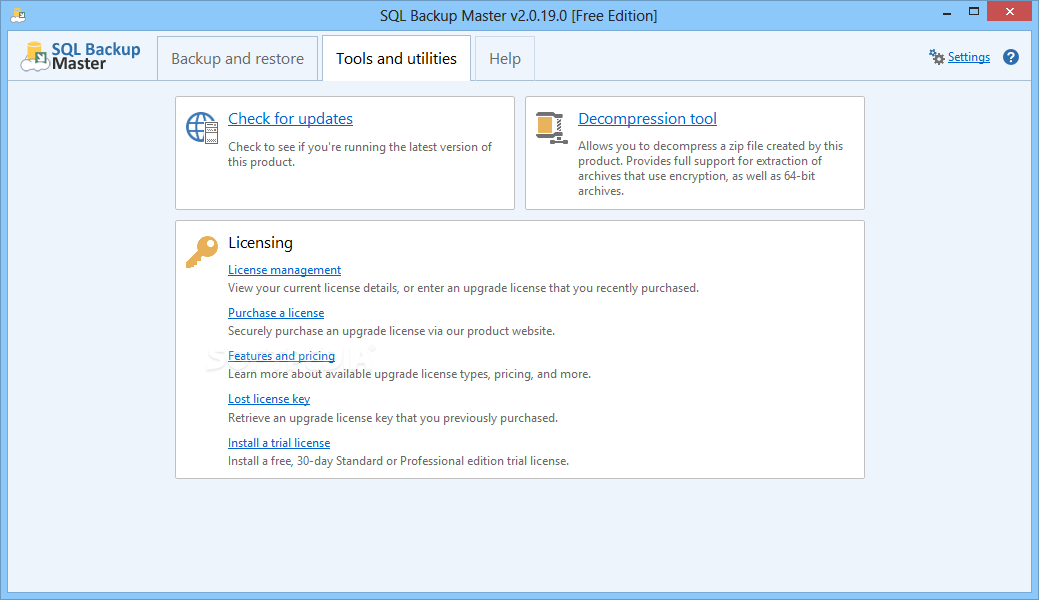Select the Tools and utilities tab
1039x600 pixels.
tap(396, 58)
